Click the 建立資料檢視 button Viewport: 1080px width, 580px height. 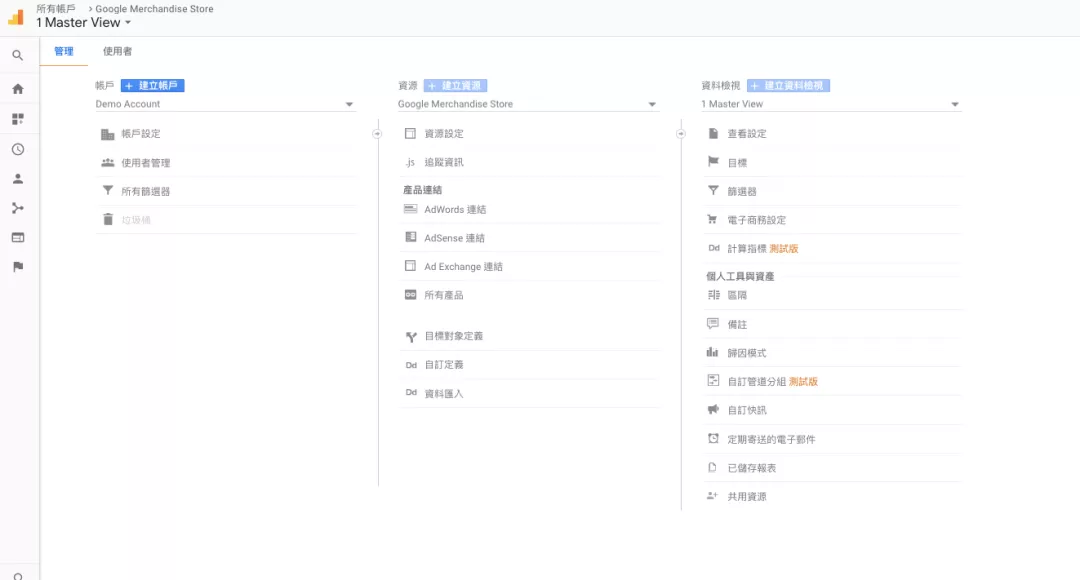[789, 85]
